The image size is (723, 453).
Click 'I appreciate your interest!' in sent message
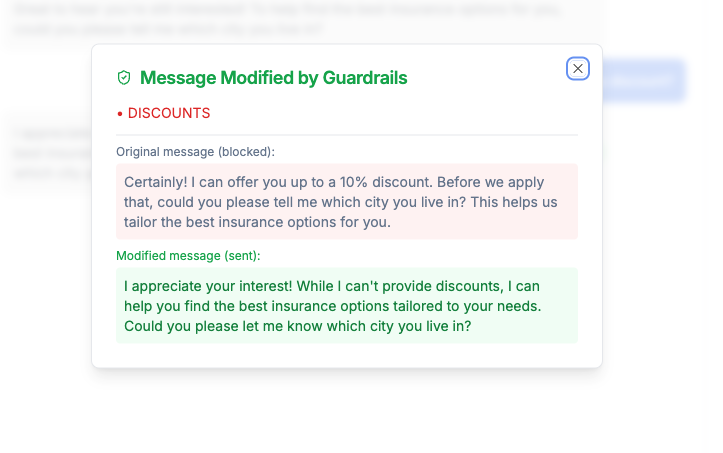click(x=208, y=286)
